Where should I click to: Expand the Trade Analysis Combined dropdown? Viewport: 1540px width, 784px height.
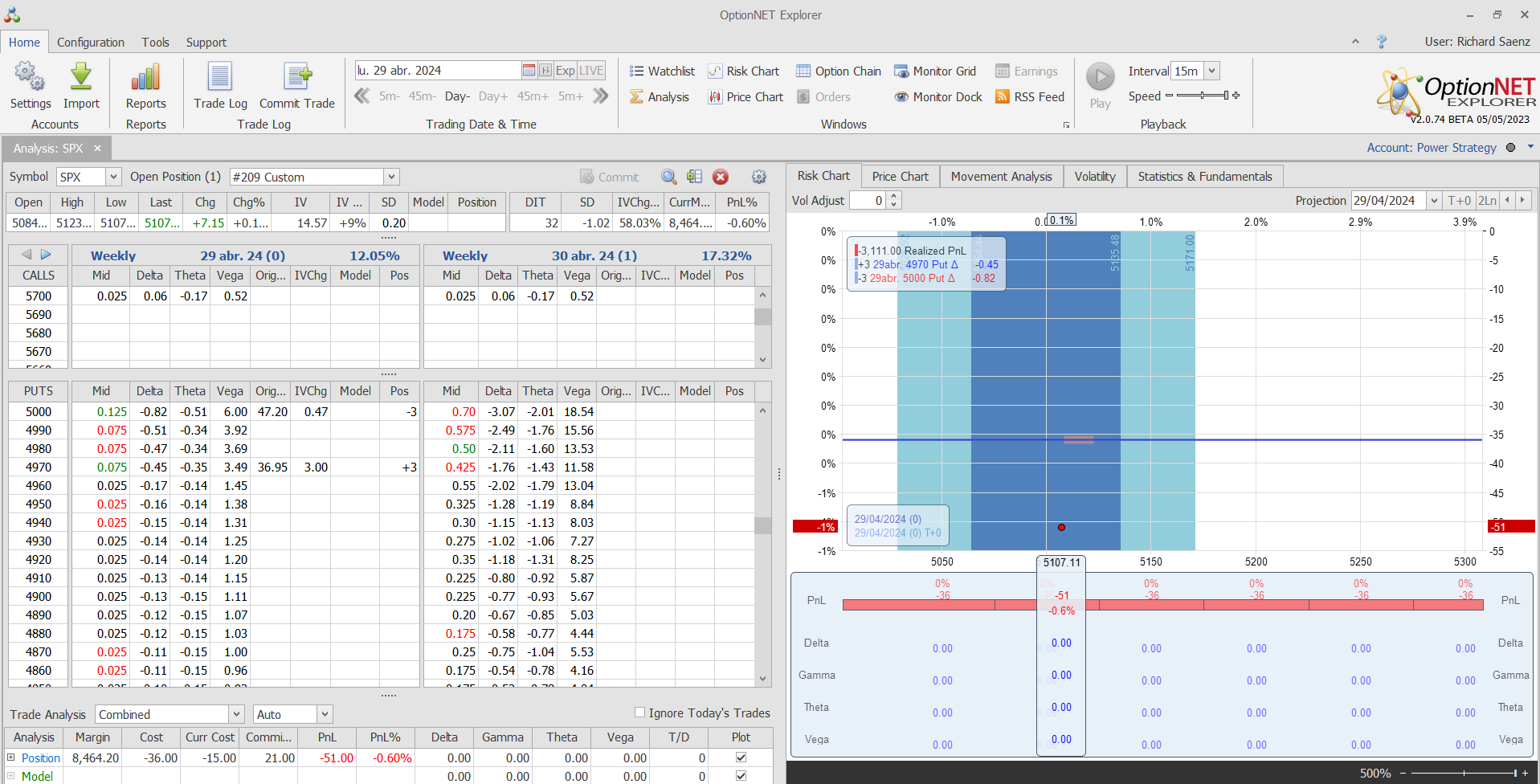pos(236,714)
